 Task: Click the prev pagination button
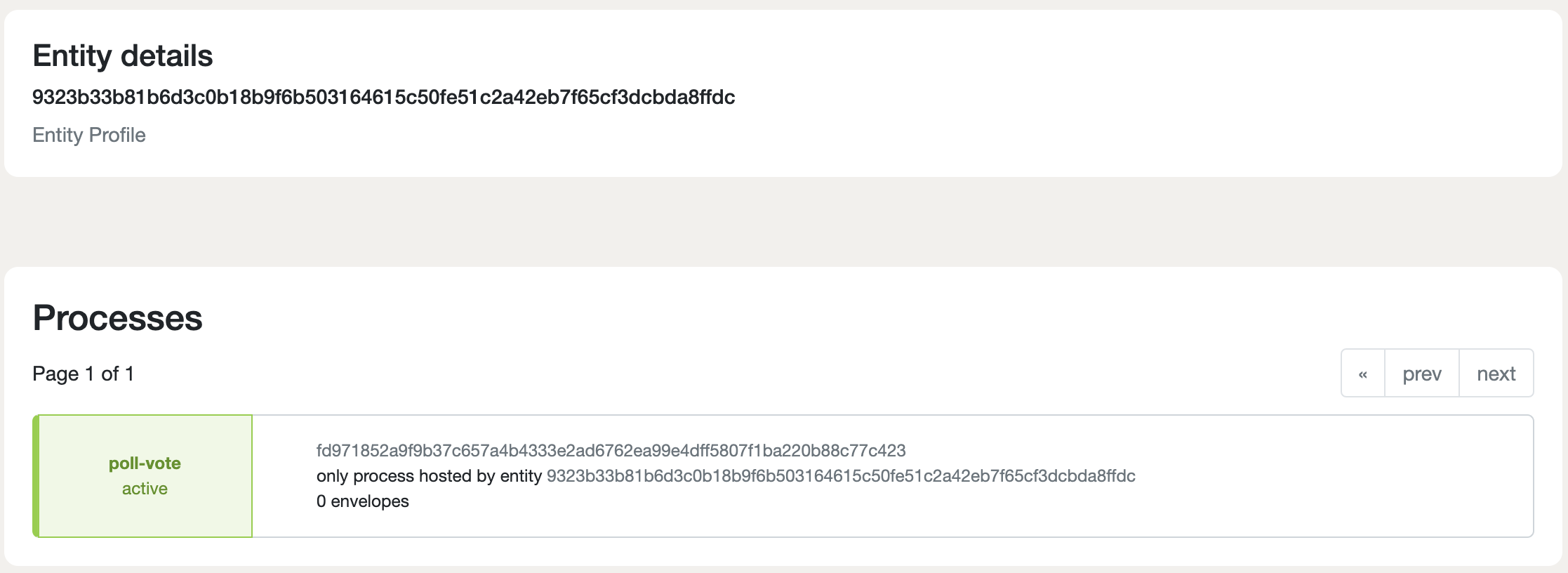click(x=1422, y=373)
